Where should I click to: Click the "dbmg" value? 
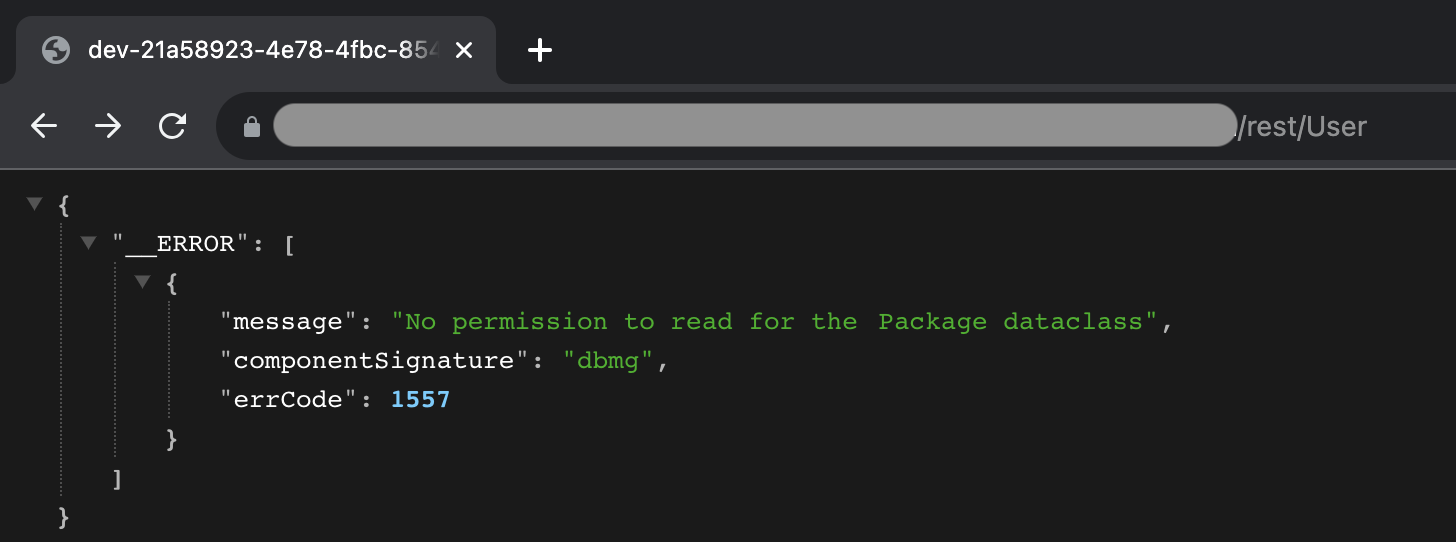[610, 361]
